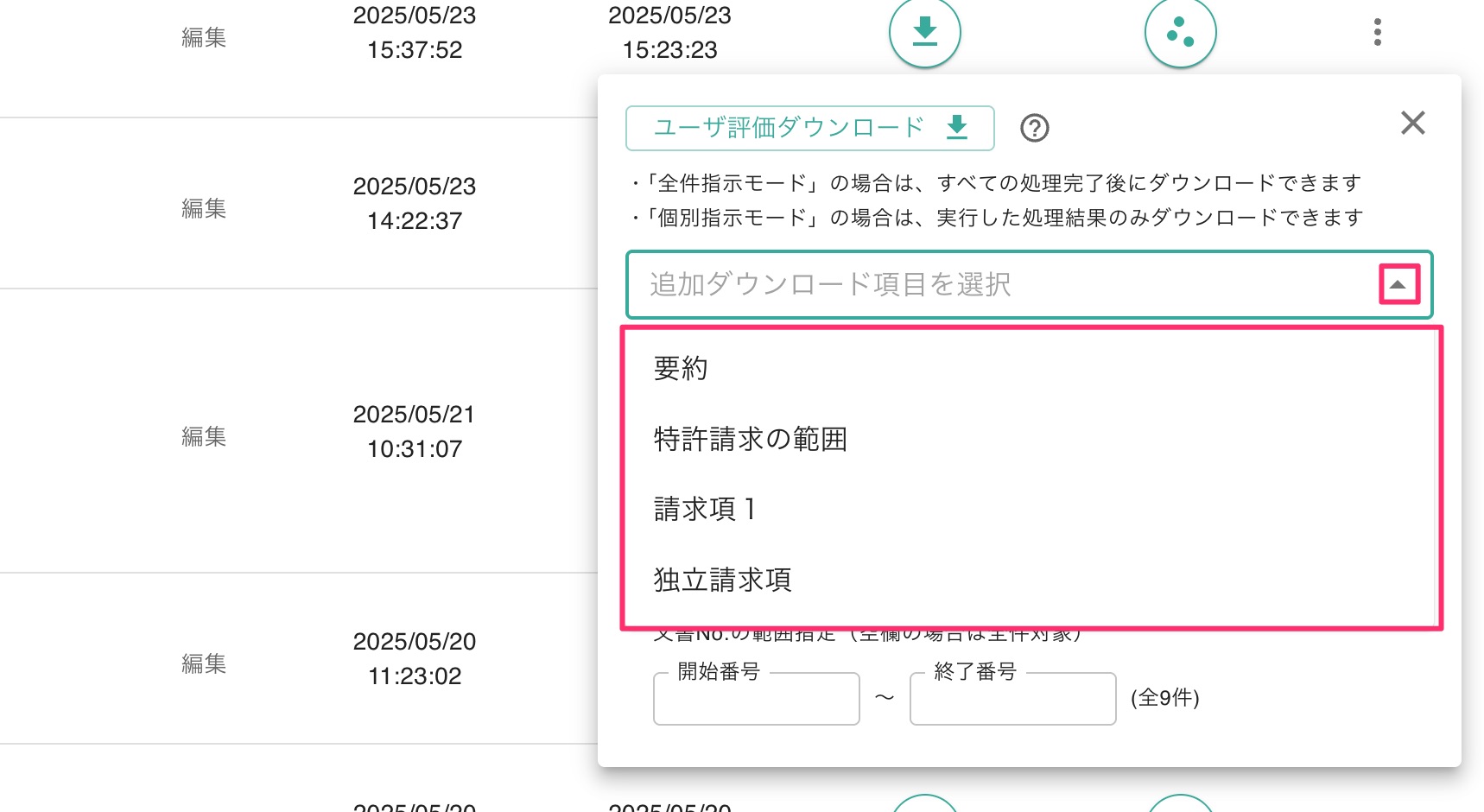This screenshot has height=812, width=1484.
Task: Collapse the 追加ダウンロード項目 dropdown with the arrow
Action: click(x=1398, y=284)
